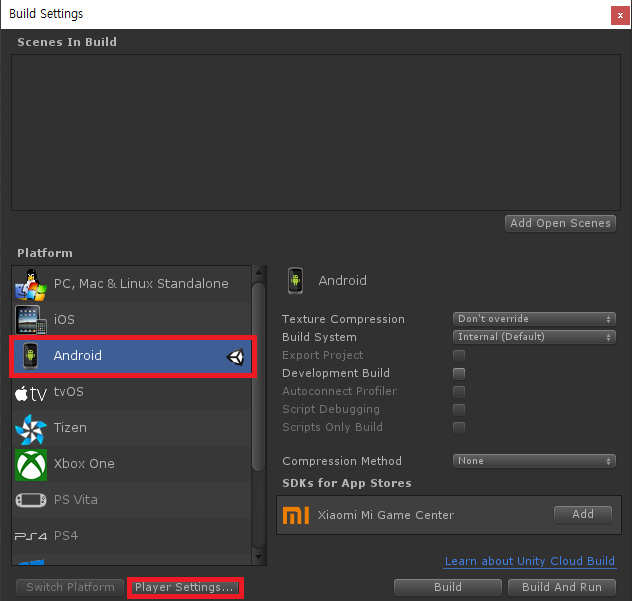Close the Build Settings window
The image size is (632, 601).
pyautogui.click(x=620, y=16)
